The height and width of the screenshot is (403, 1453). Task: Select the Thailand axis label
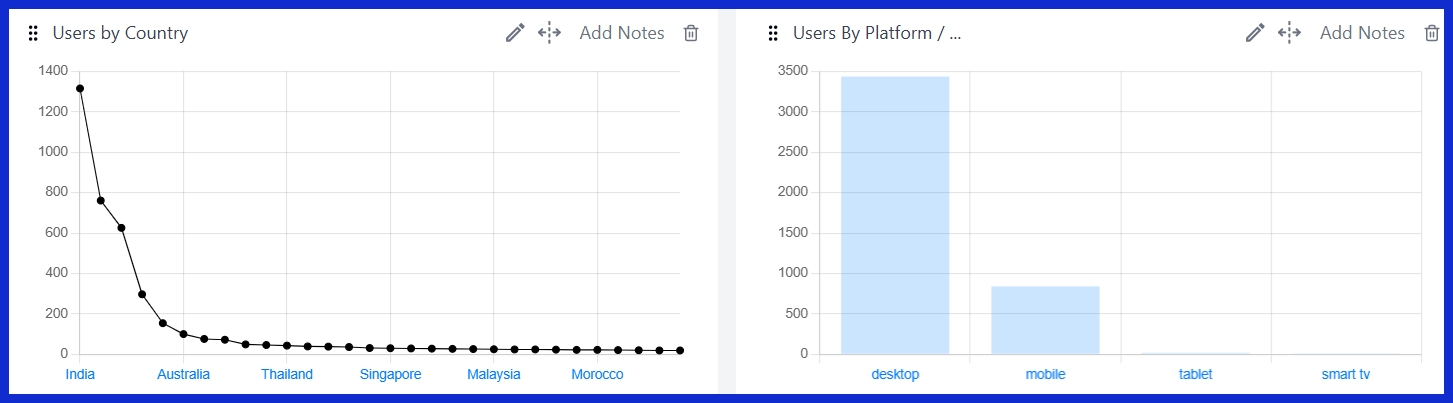(x=287, y=375)
